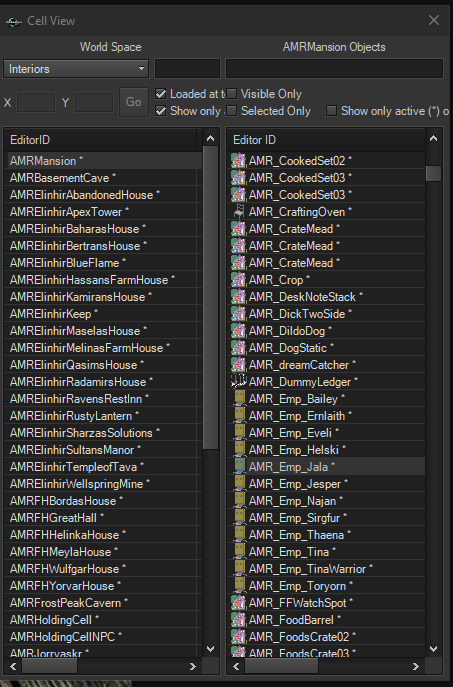Click the AMR_CookedSet02 object icon
Screen dimensions: 453x687
239,161
